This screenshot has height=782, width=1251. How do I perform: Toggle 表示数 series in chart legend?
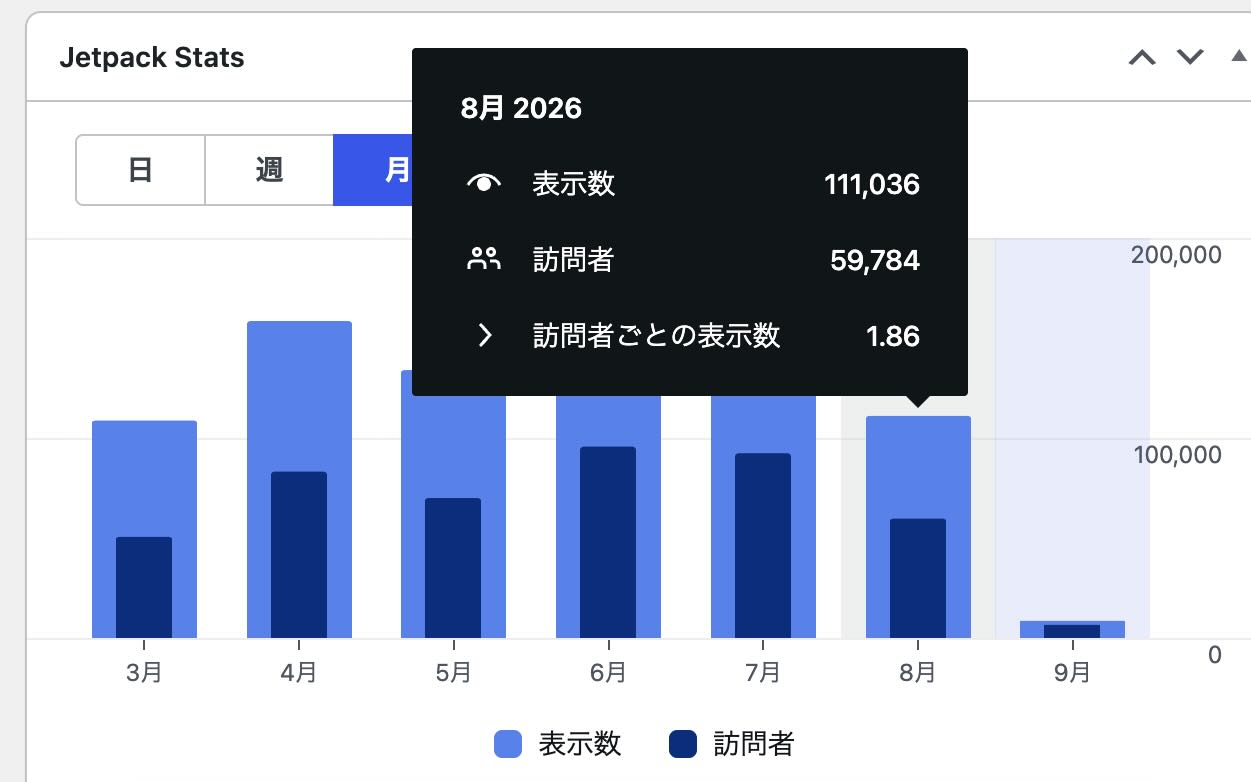click(558, 744)
